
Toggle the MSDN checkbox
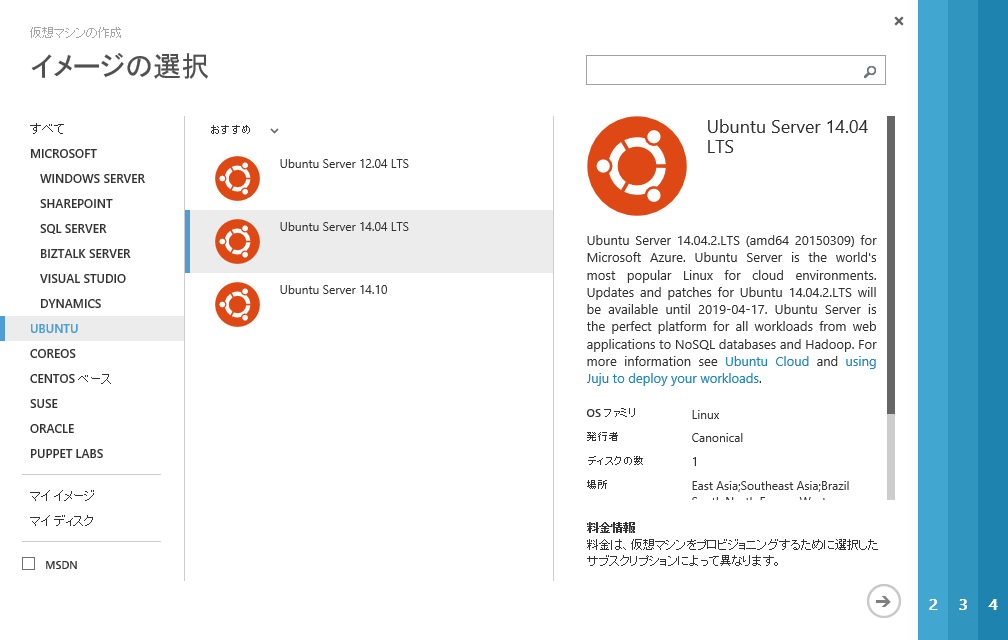coord(29,564)
